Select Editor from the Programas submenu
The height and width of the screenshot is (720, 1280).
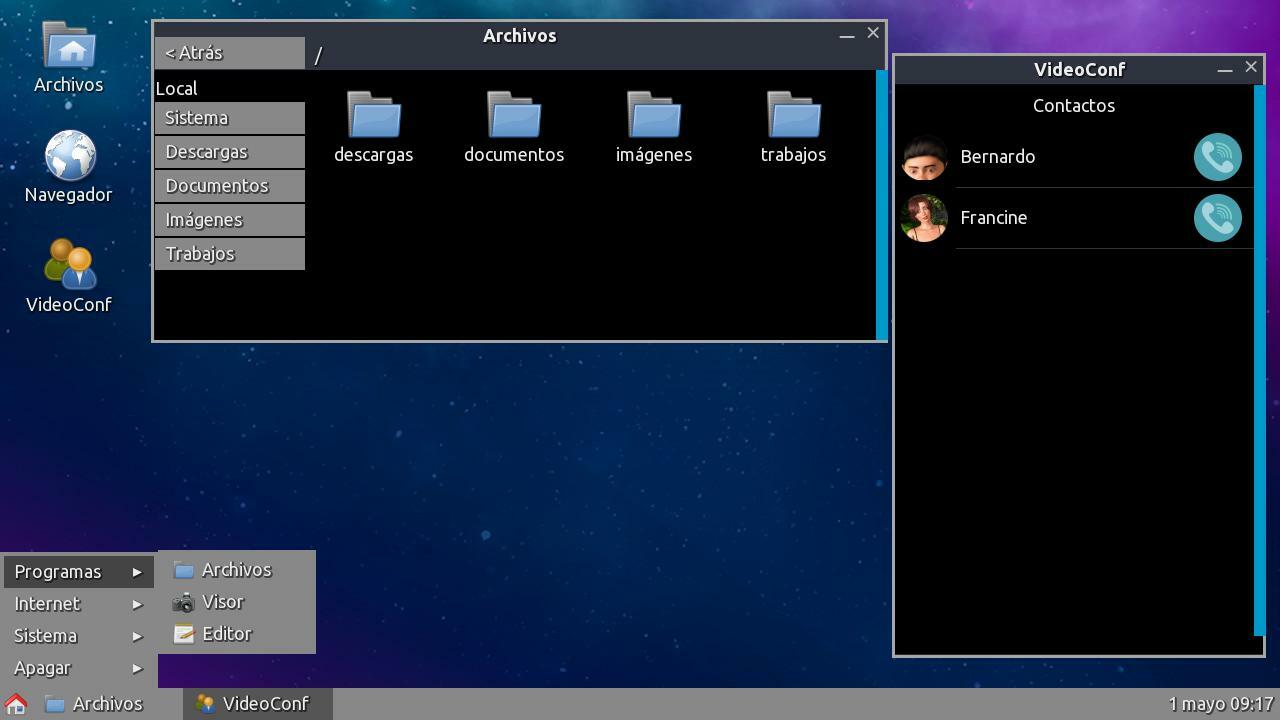point(226,634)
